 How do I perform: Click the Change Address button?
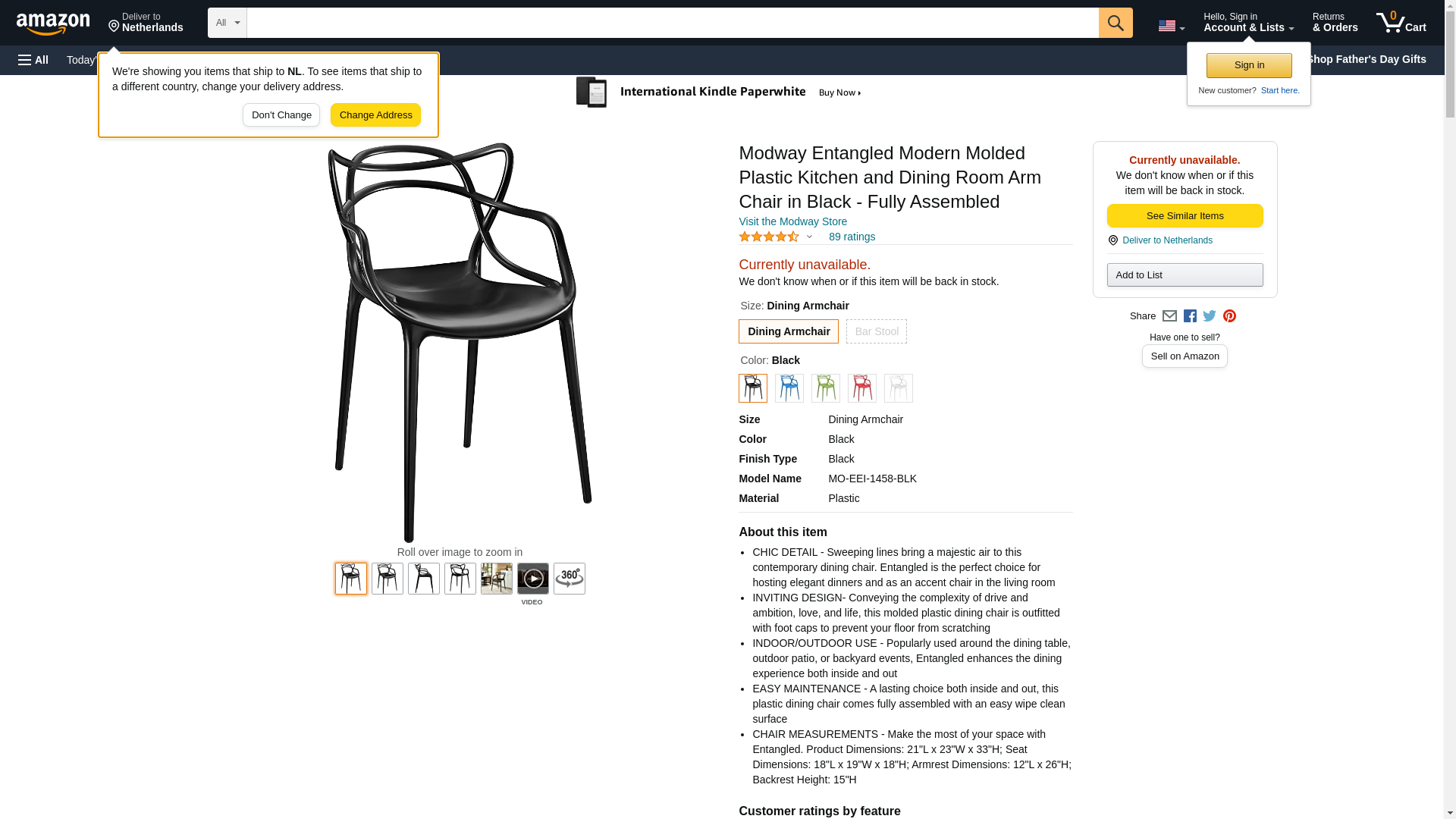(x=375, y=115)
